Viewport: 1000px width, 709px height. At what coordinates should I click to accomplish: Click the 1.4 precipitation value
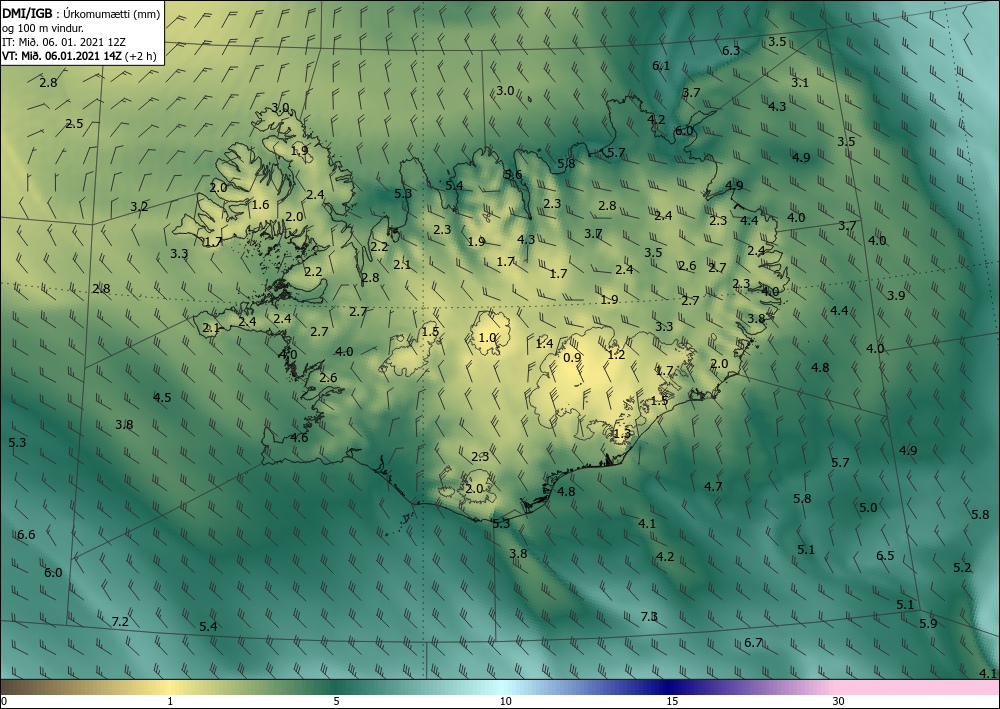544,344
